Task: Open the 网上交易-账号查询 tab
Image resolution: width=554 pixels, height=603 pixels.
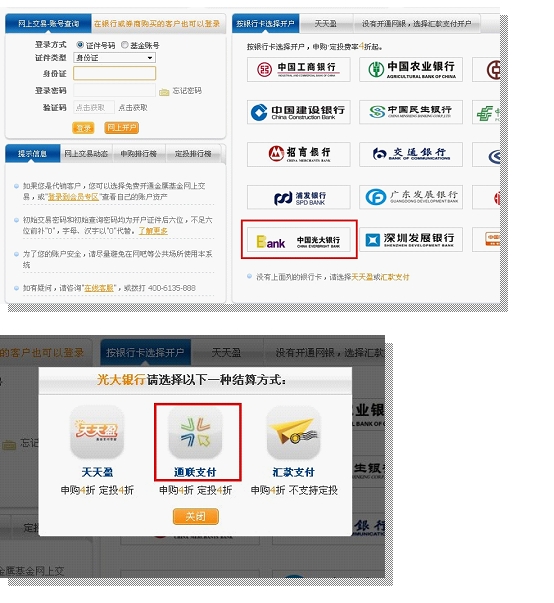Action: pyautogui.click(x=48, y=24)
